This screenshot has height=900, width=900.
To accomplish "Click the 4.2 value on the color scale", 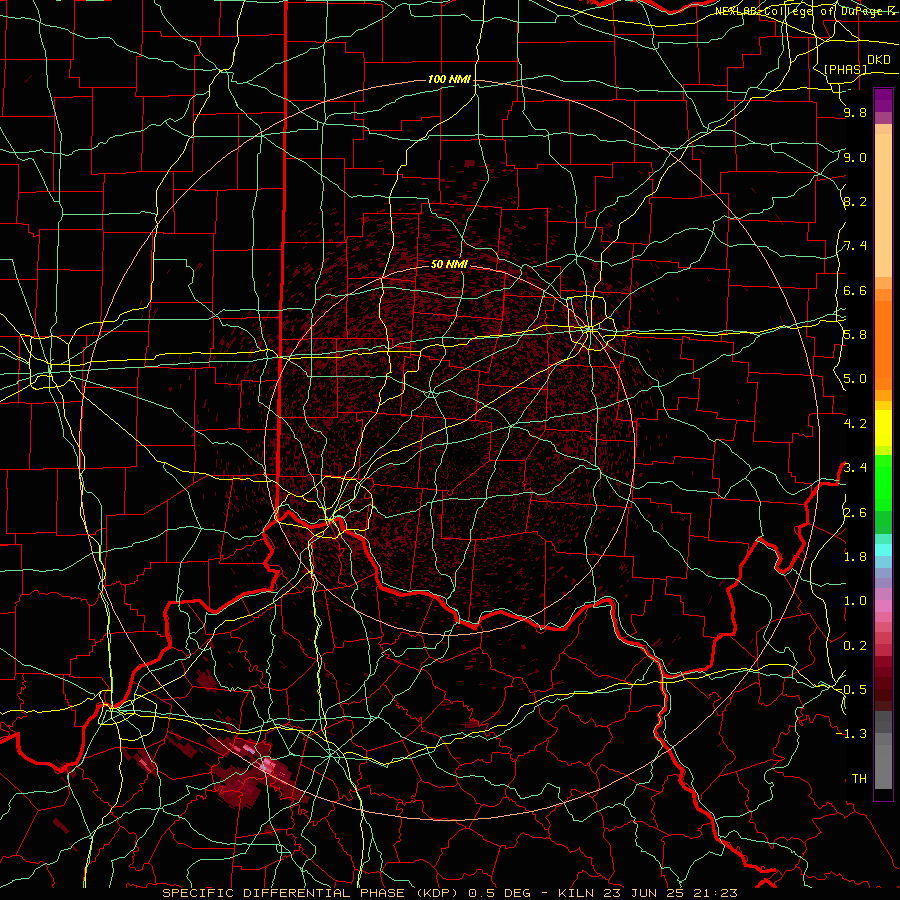I will tap(855, 424).
